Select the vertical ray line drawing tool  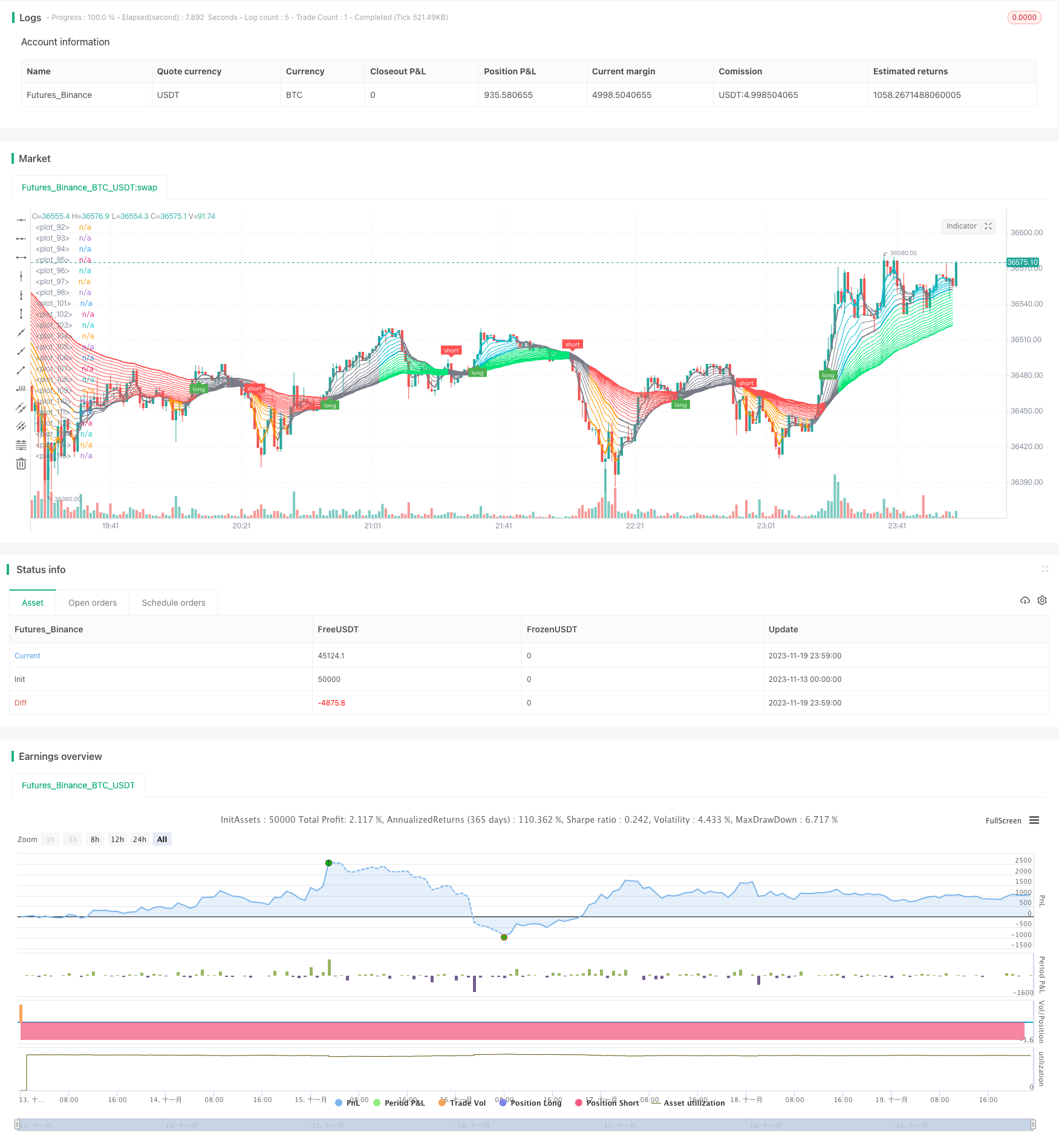pos(21,295)
